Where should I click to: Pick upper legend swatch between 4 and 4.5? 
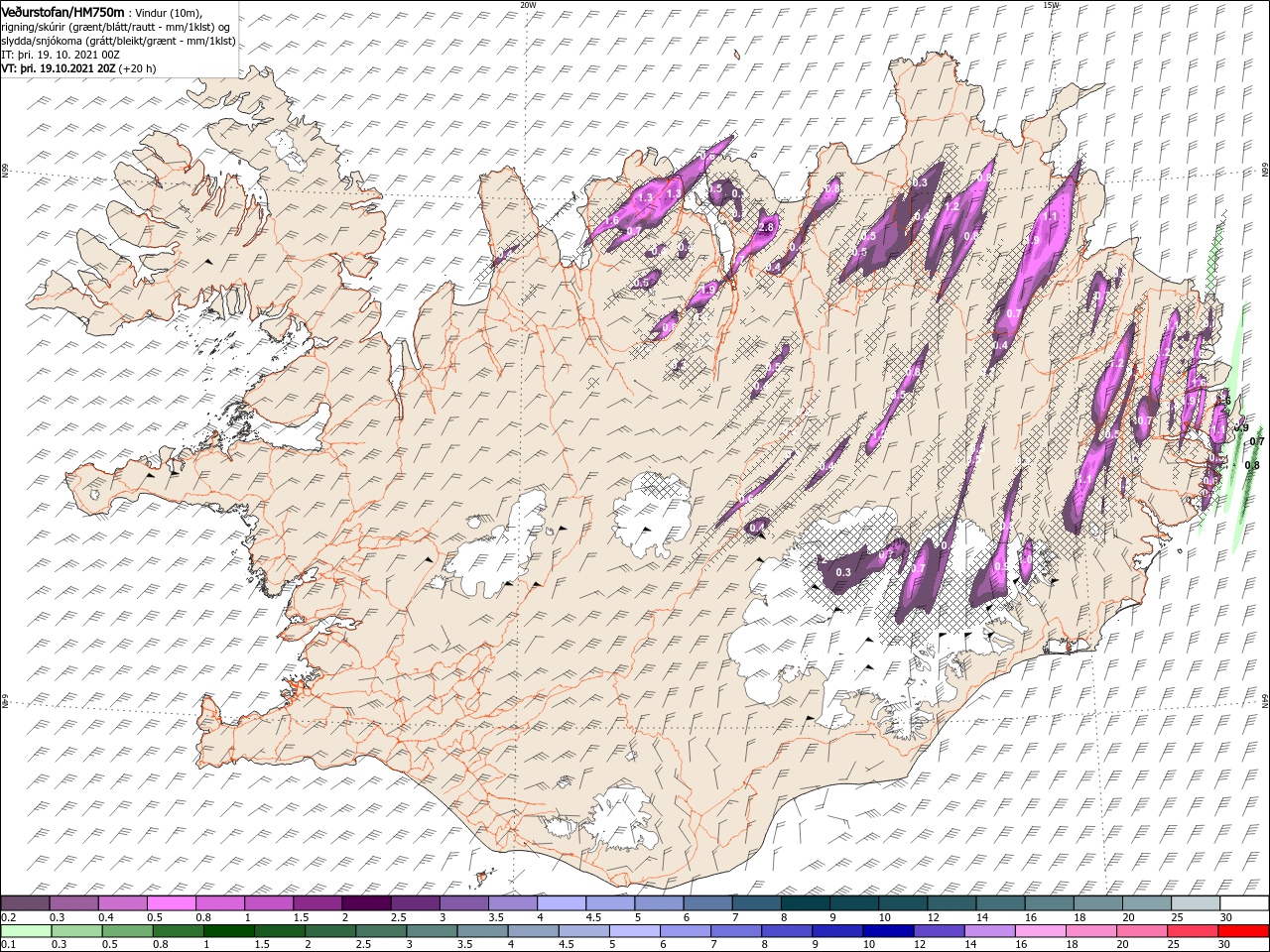562,903
